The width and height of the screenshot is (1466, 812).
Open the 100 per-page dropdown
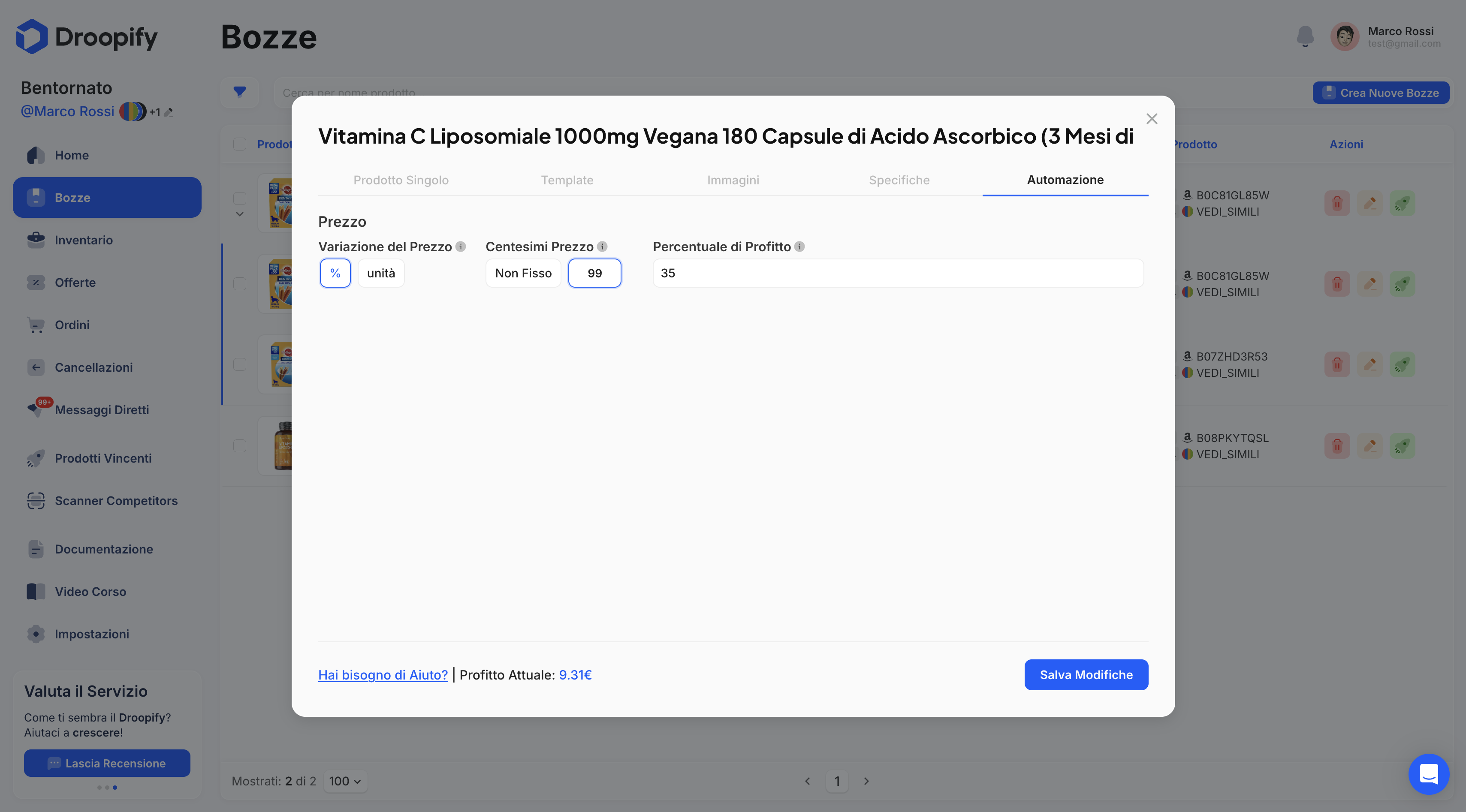pos(345,781)
